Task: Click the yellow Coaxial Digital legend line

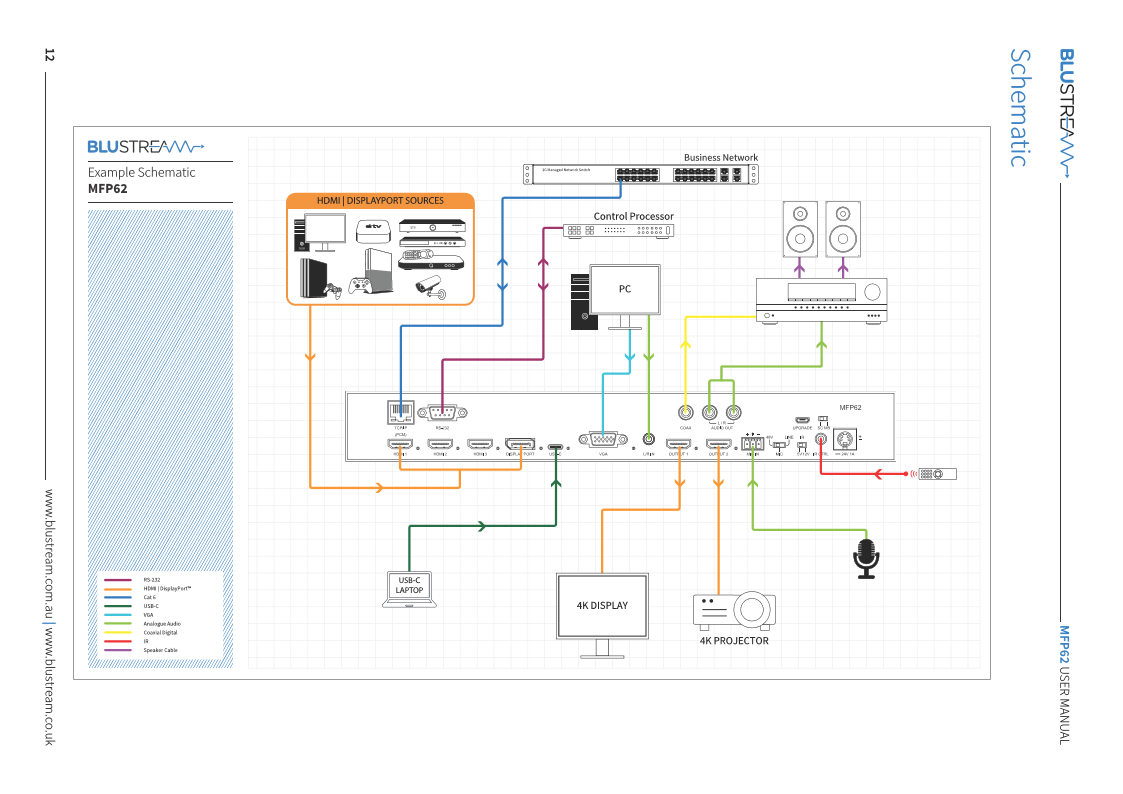Action: point(117,633)
